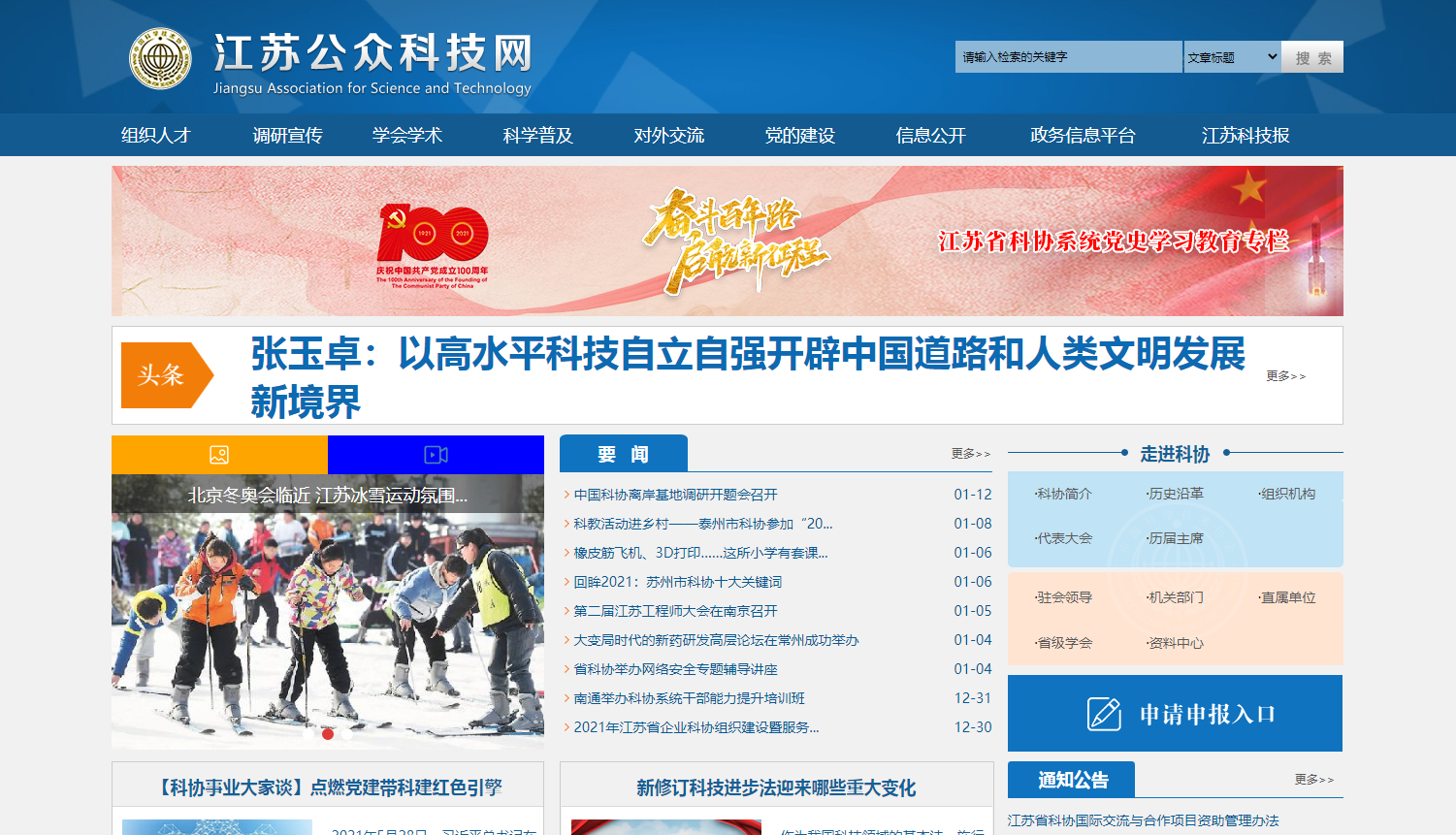Click the Jiangsu Association emblem logo
1456x835 pixels.
coord(161,58)
